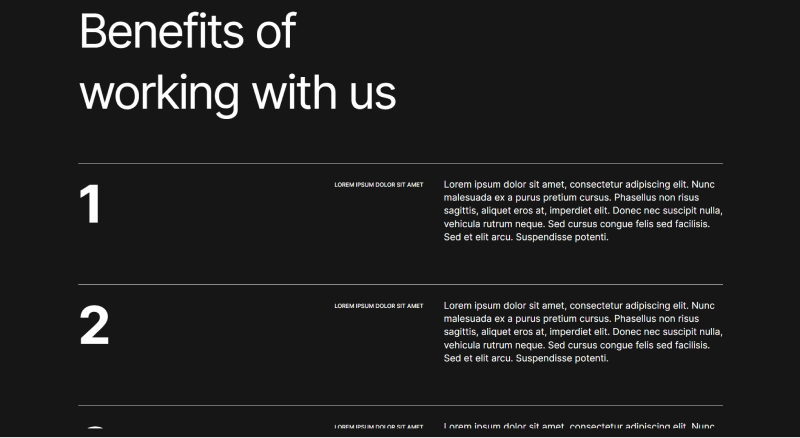Click the small caps label beside number 1

[378, 185]
